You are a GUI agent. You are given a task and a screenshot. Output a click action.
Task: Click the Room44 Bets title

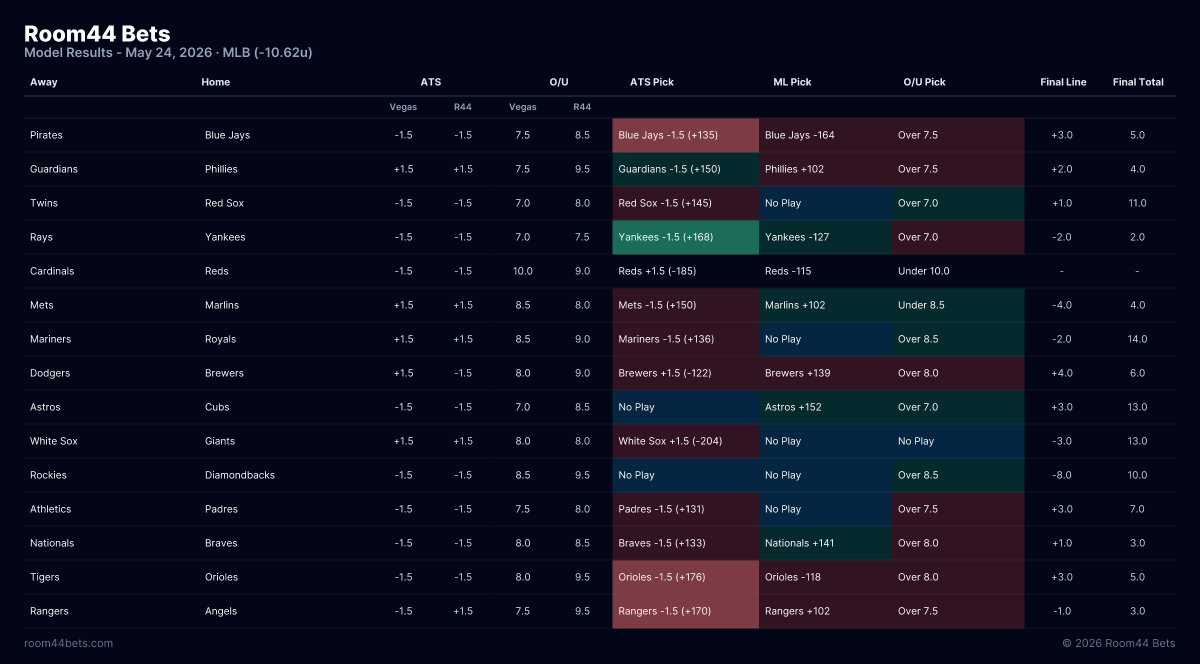[97, 34]
